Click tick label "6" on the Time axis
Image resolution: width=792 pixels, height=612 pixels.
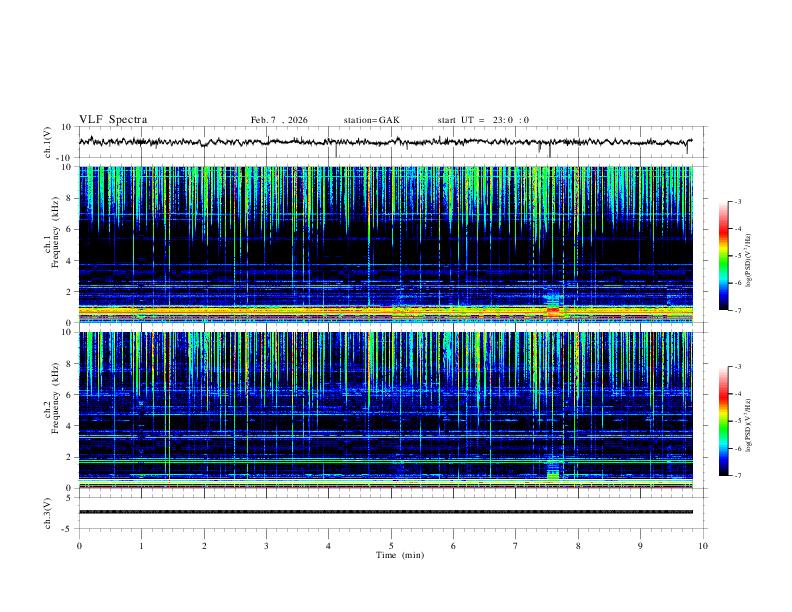tap(453, 546)
